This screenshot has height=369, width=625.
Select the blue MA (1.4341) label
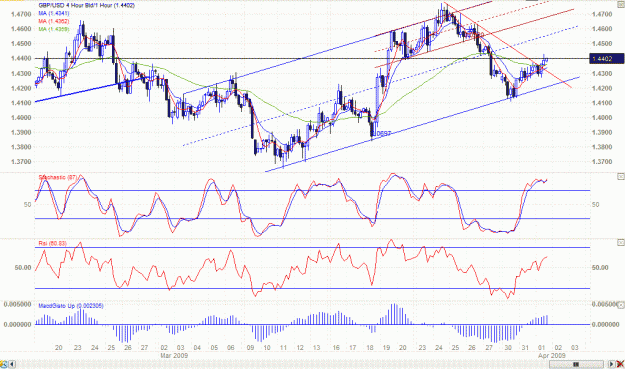pyautogui.click(x=54, y=14)
